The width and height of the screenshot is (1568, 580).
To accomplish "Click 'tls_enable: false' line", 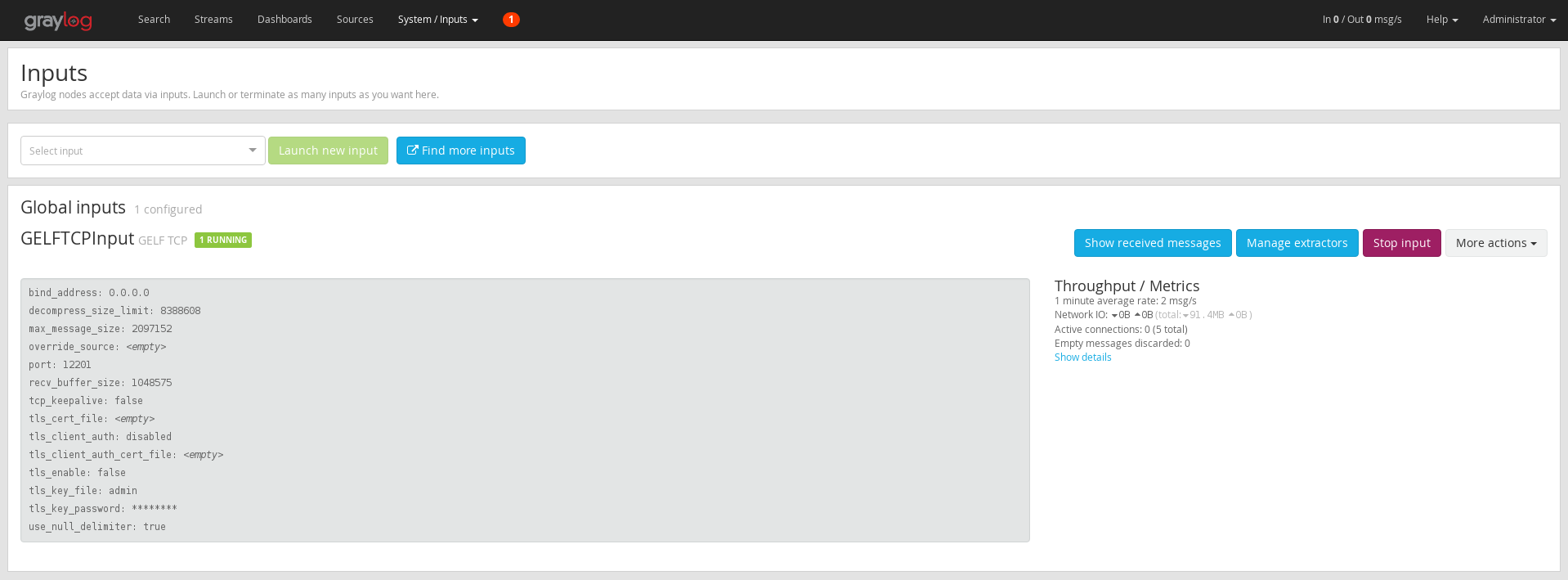I will (x=77, y=473).
